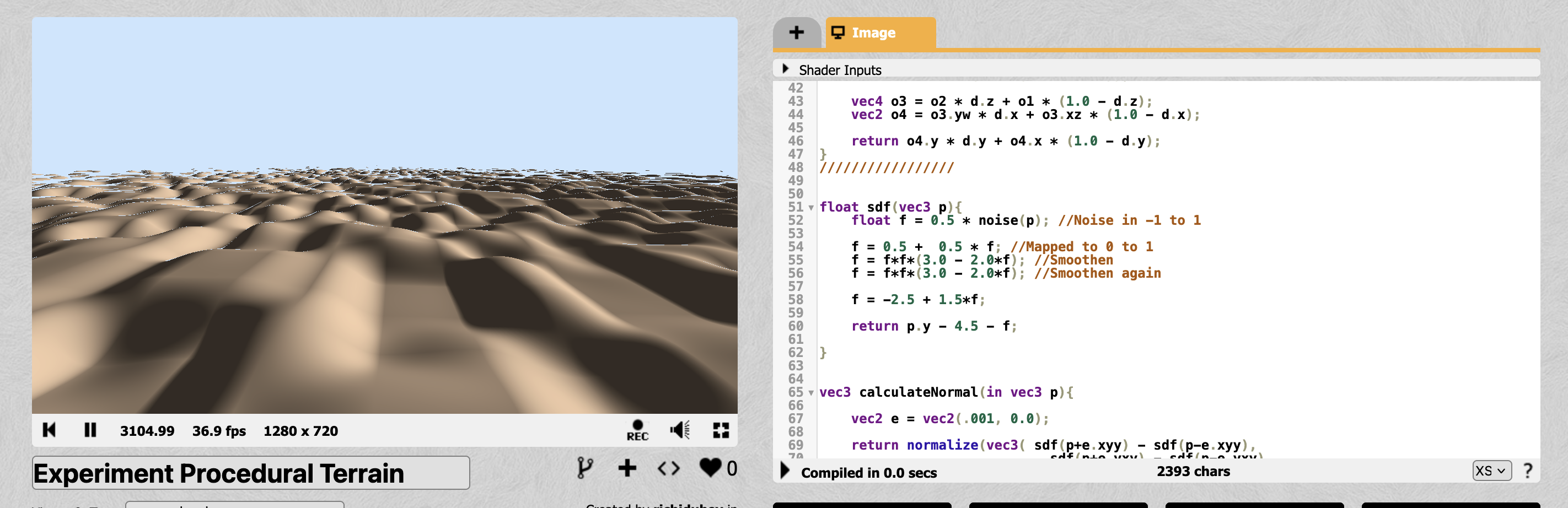The width and height of the screenshot is (1568, 508).
Task: Add the shader to a playlist
Action: pos(627,468)
